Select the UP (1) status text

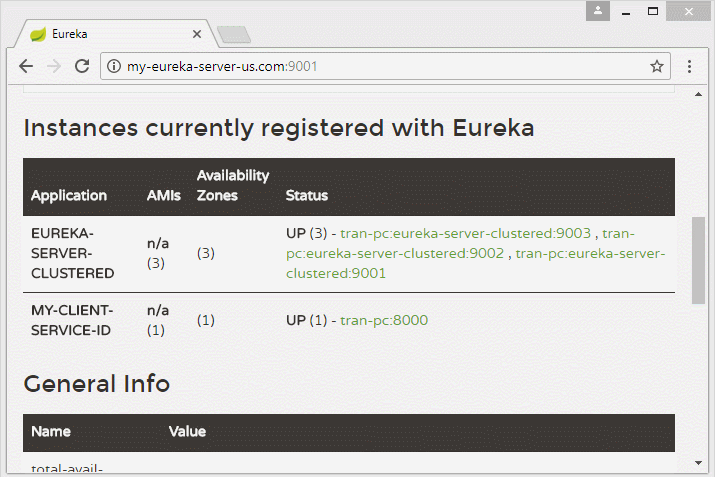[306, 321]
